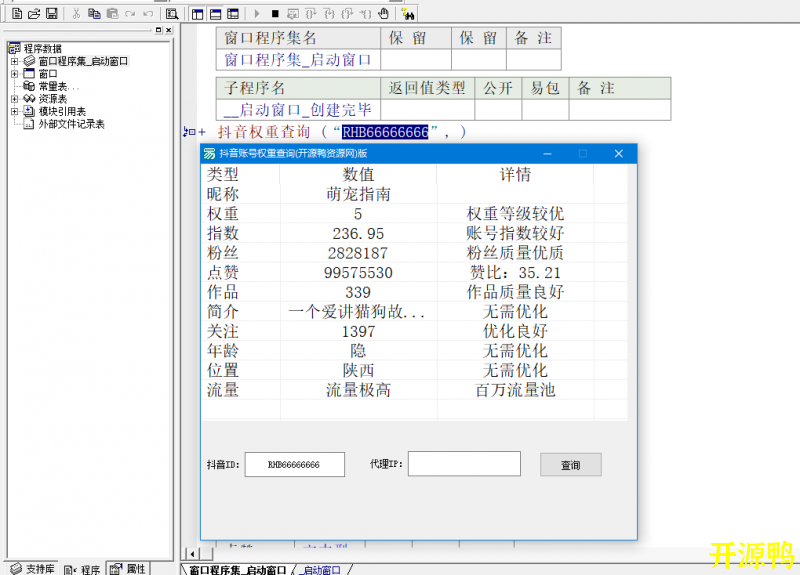Click the search magnifier toolbar icon
This screenshot has height=575, width=800.
point(172,14)
